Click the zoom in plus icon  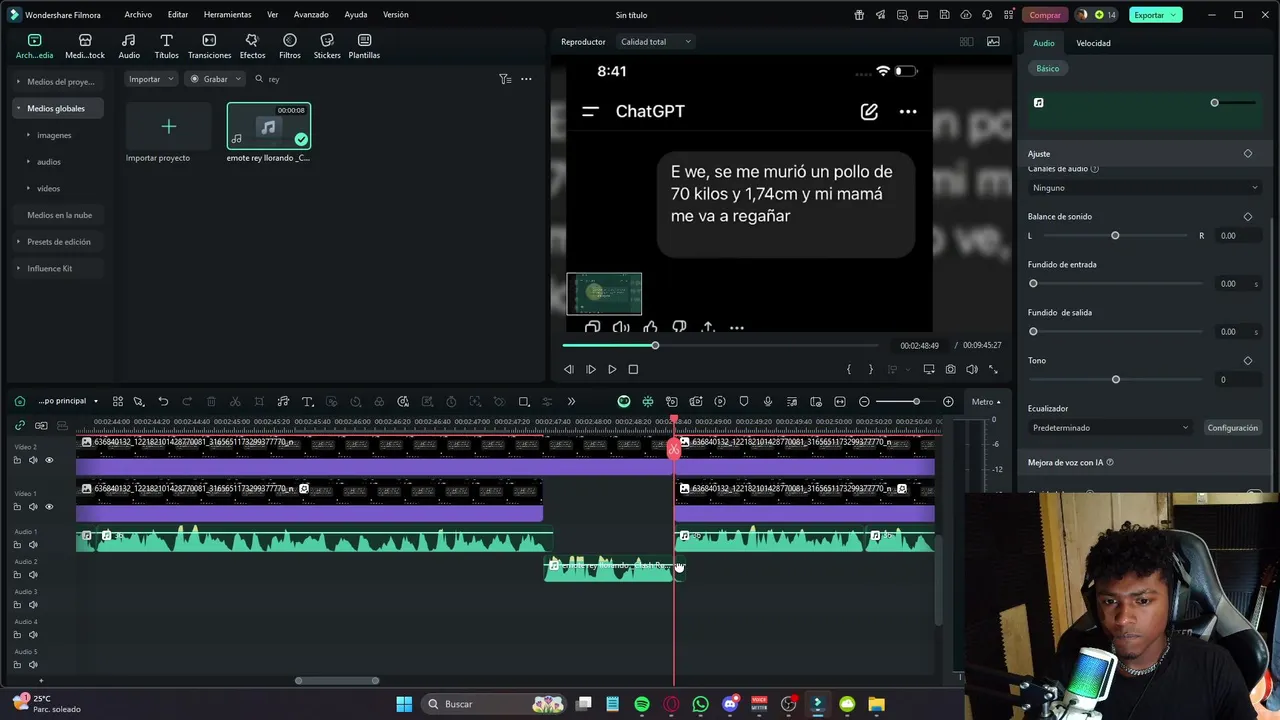pyautogui.click(x=948, y=402)
